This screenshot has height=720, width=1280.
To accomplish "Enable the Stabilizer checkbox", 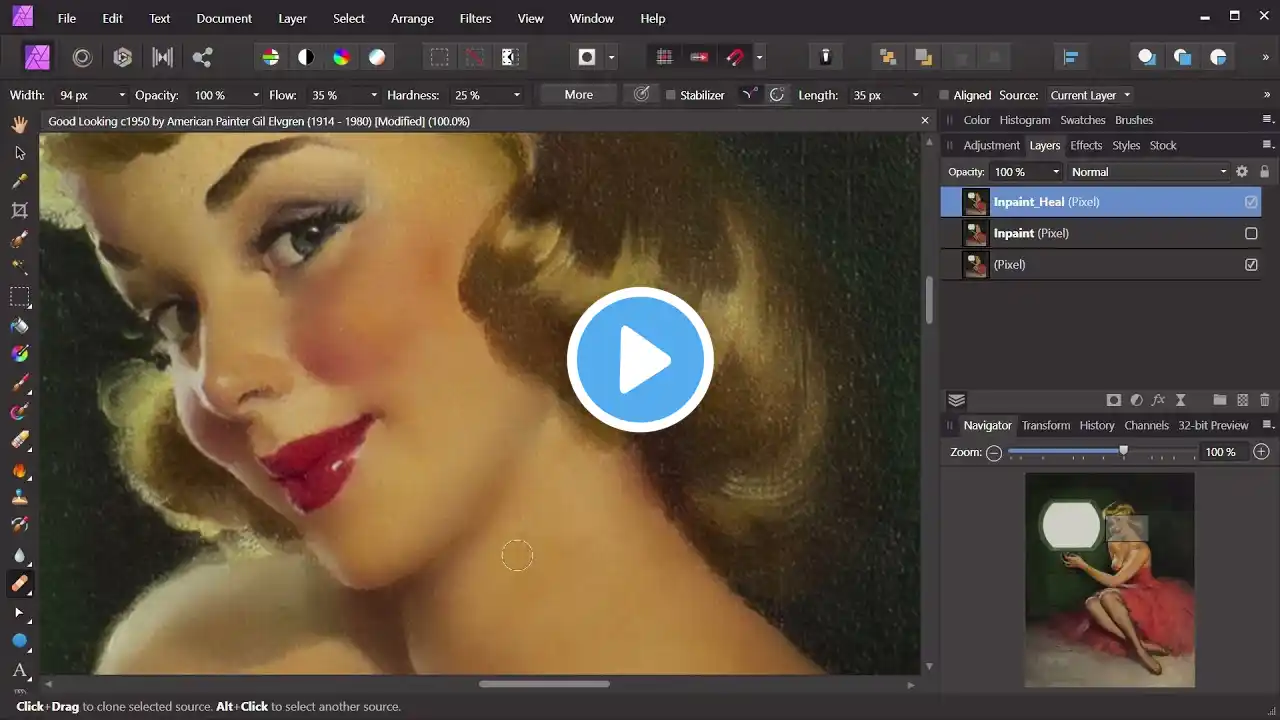I will pyautogui.click(x=671, y=95).
